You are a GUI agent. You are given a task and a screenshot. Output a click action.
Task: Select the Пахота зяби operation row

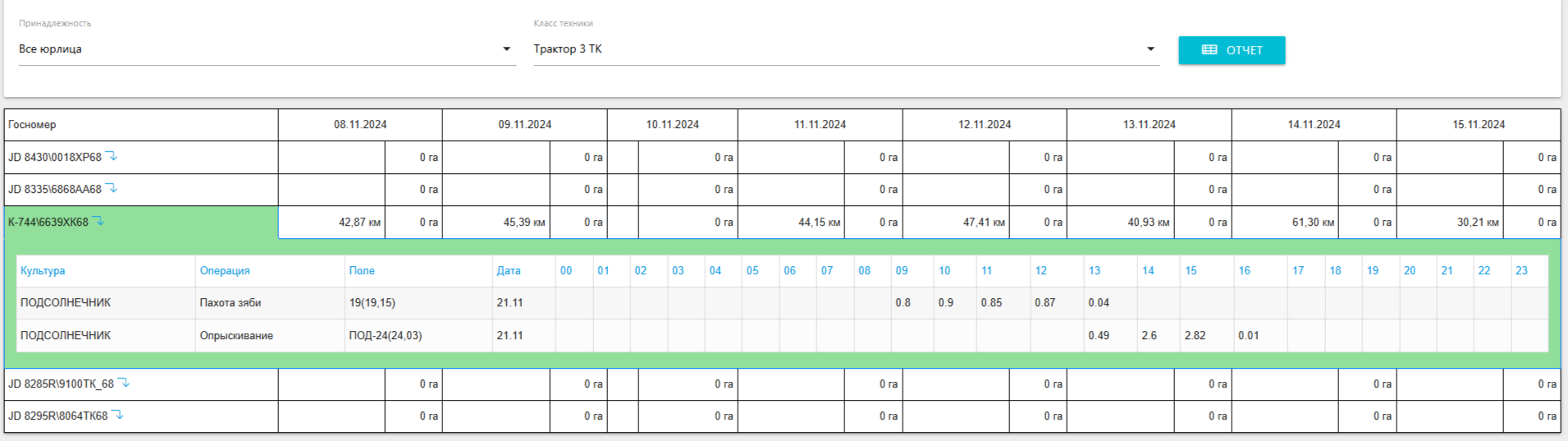pyautogui.click(x=230, y=303)
